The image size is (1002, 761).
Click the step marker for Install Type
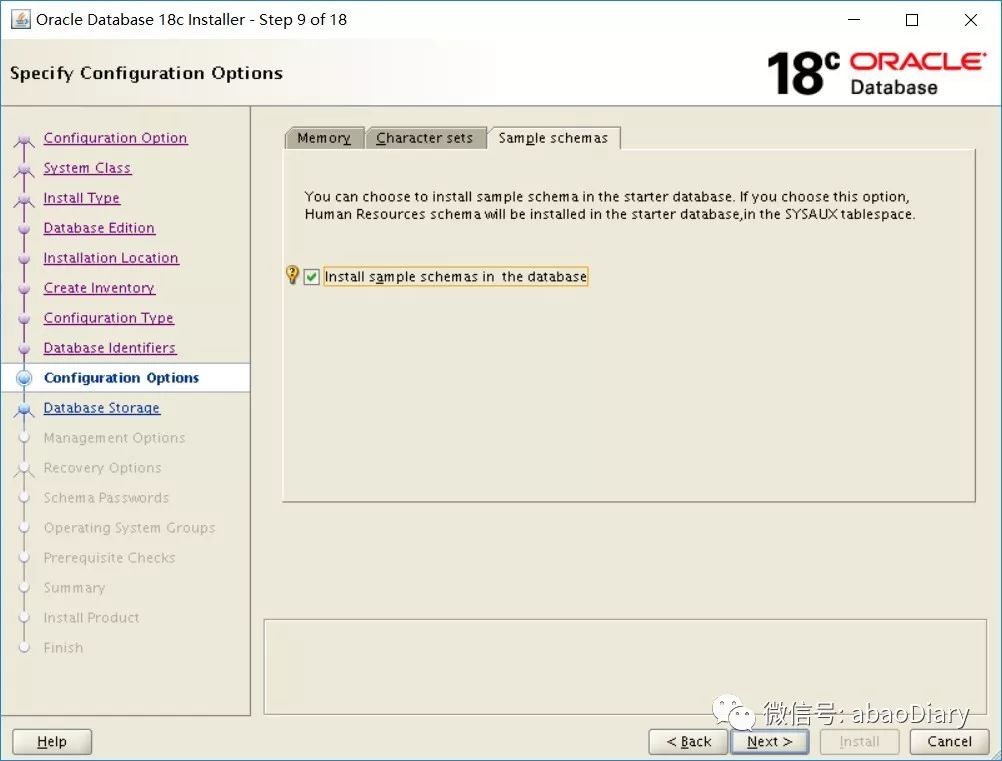[x=24, y=199]
